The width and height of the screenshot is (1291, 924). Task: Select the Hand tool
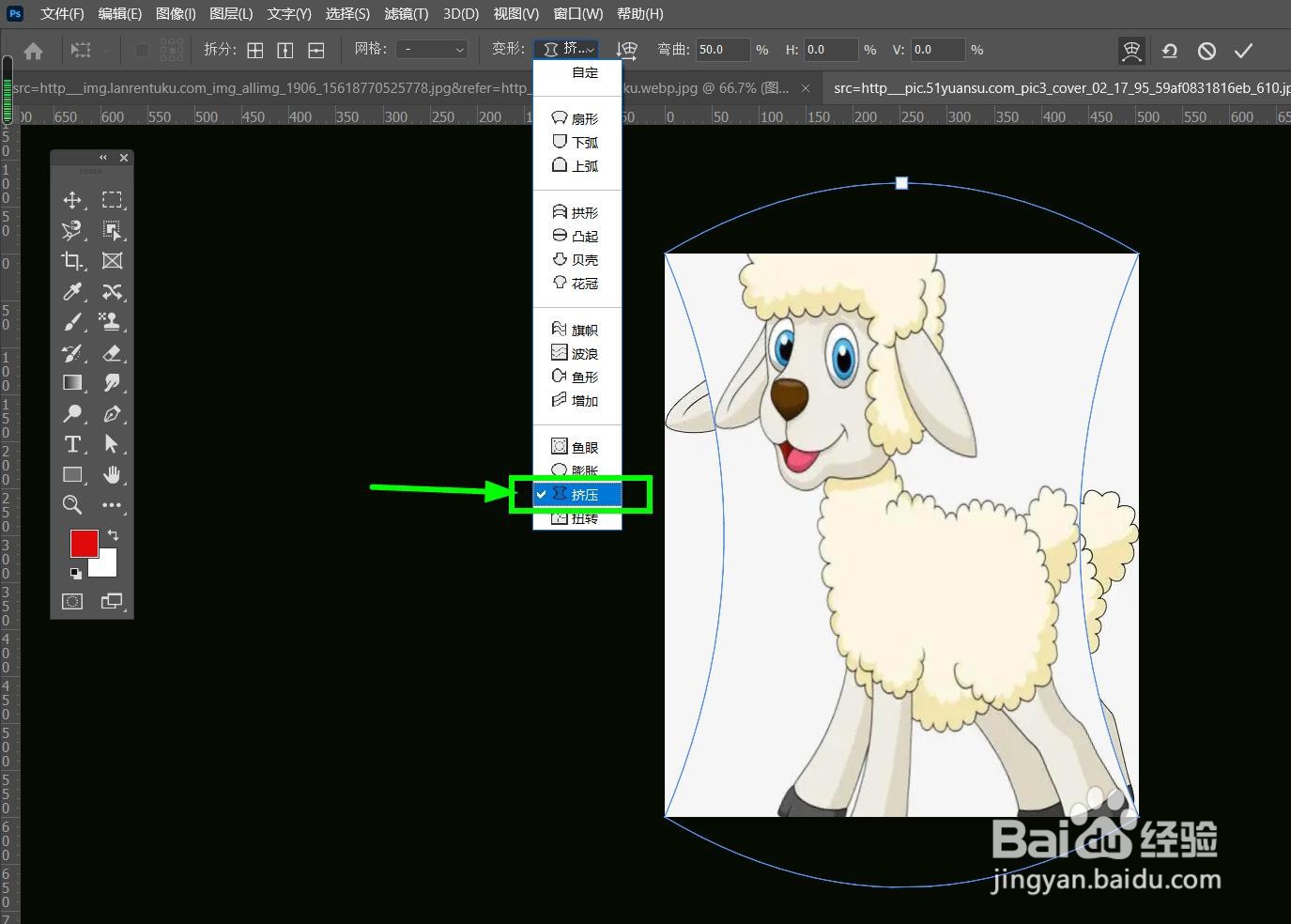[113, 474]
